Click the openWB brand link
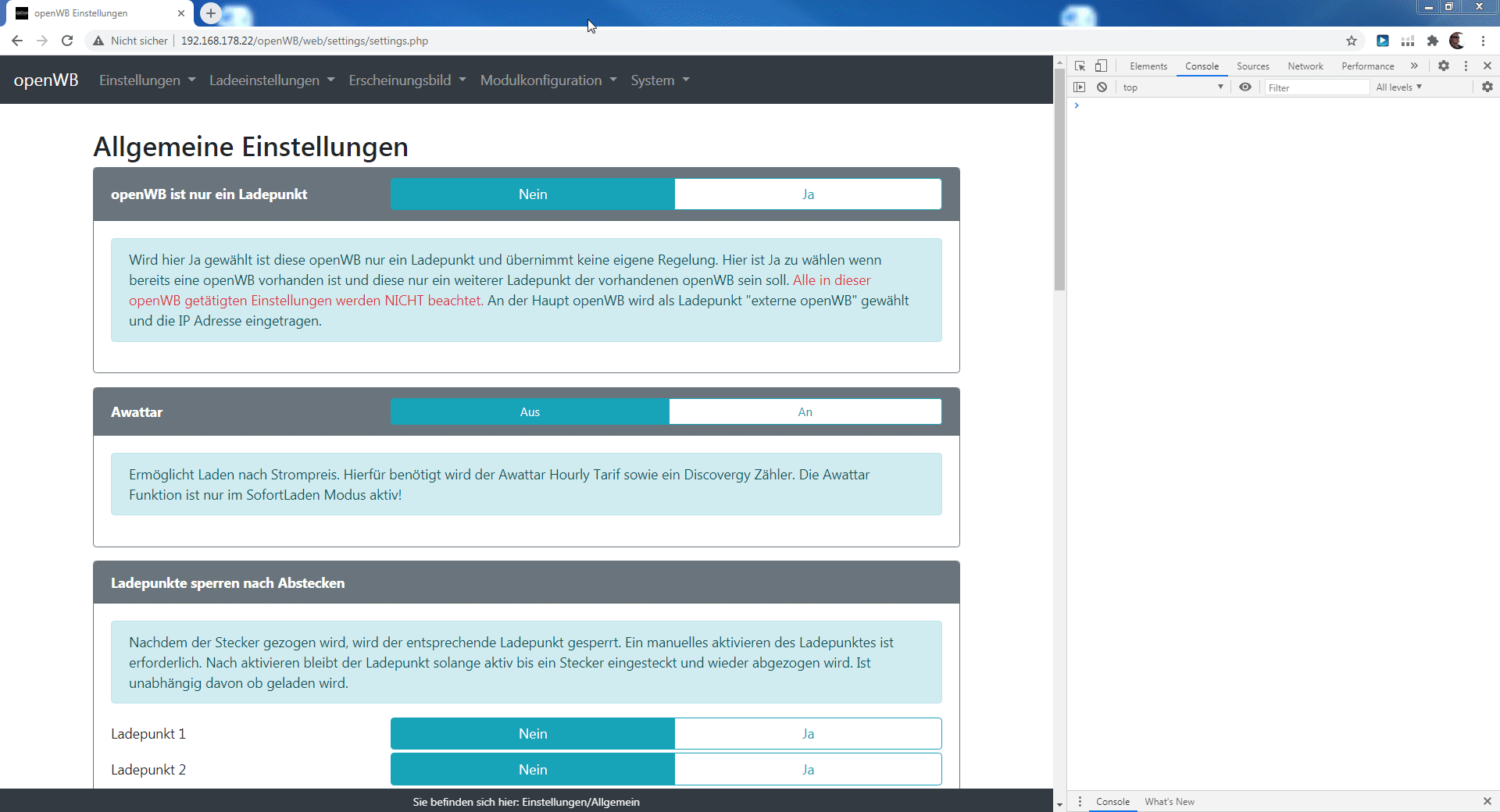 [46, 80]
